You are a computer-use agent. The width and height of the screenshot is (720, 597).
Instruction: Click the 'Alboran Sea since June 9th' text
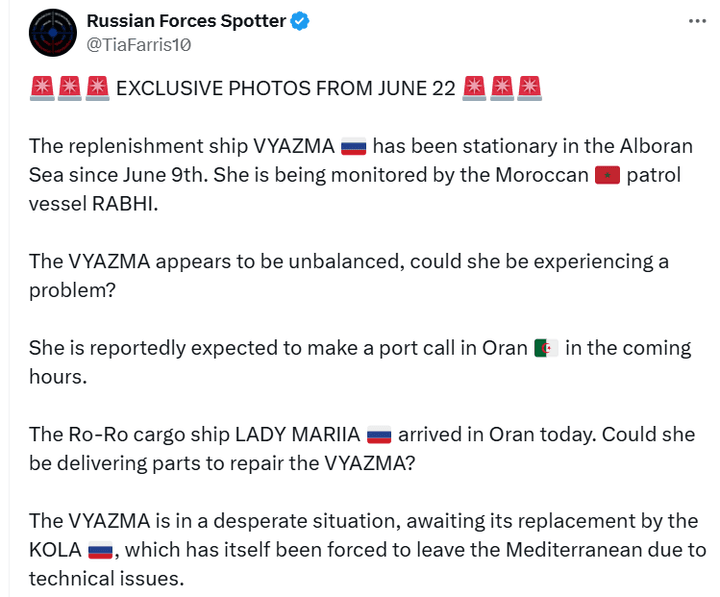361,161
